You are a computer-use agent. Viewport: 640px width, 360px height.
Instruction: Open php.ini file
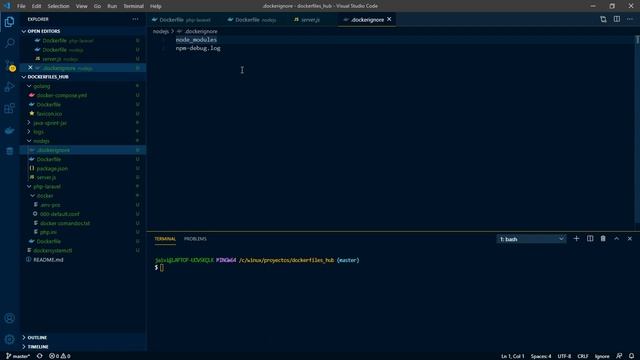[83, 232]
